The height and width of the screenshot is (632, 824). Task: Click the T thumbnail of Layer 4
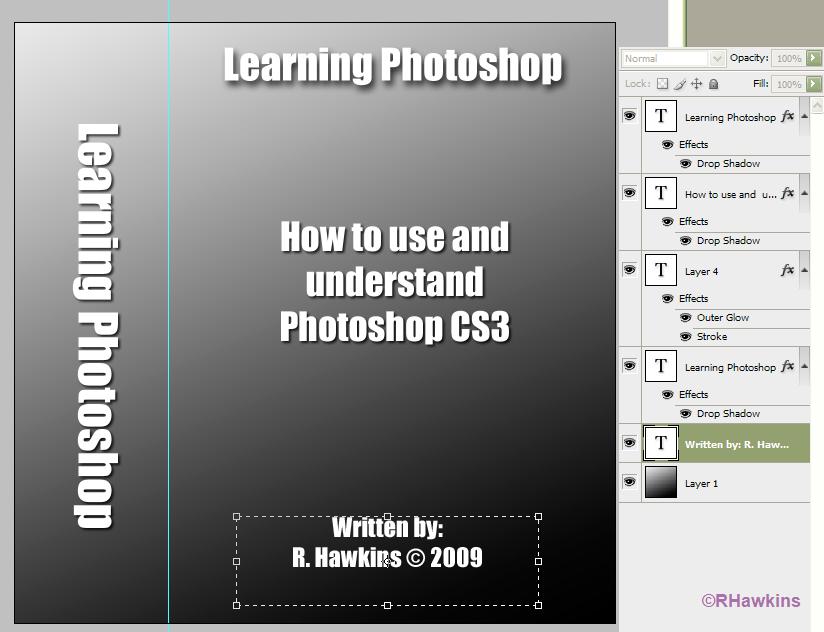click(660, 270)
